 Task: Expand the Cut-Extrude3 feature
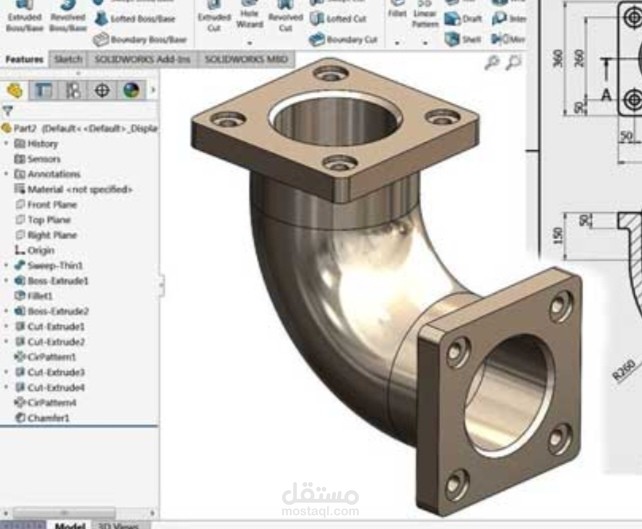click(x=6, y=372)
